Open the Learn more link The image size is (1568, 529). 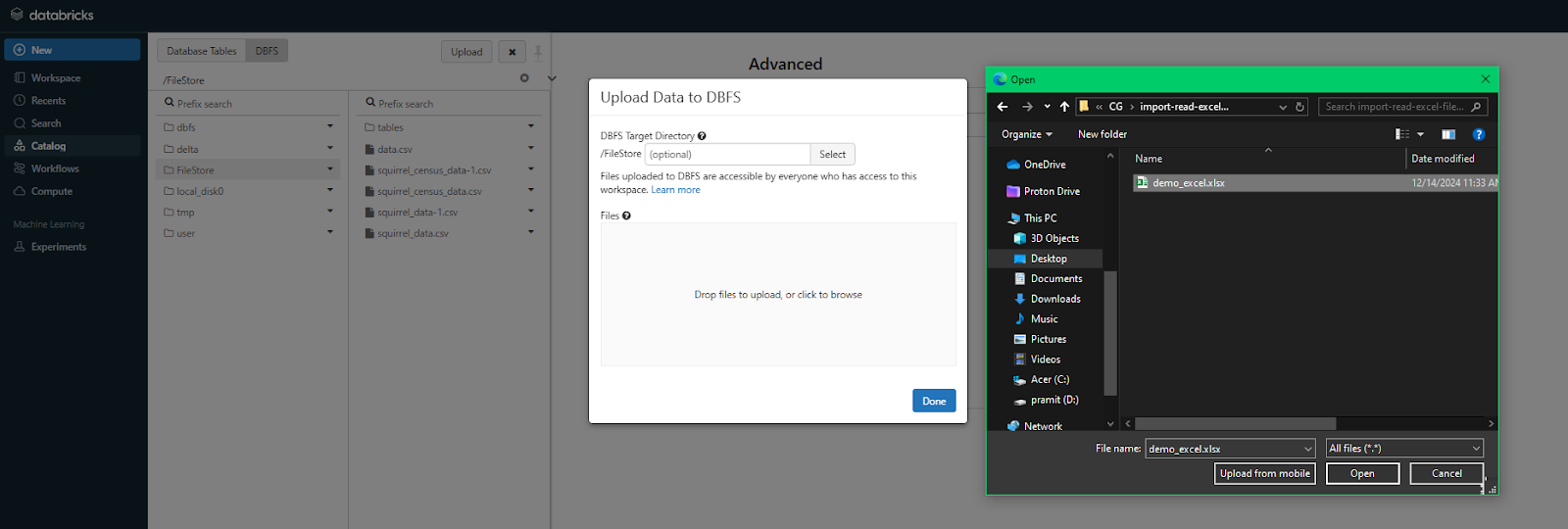tap(675, 190)
